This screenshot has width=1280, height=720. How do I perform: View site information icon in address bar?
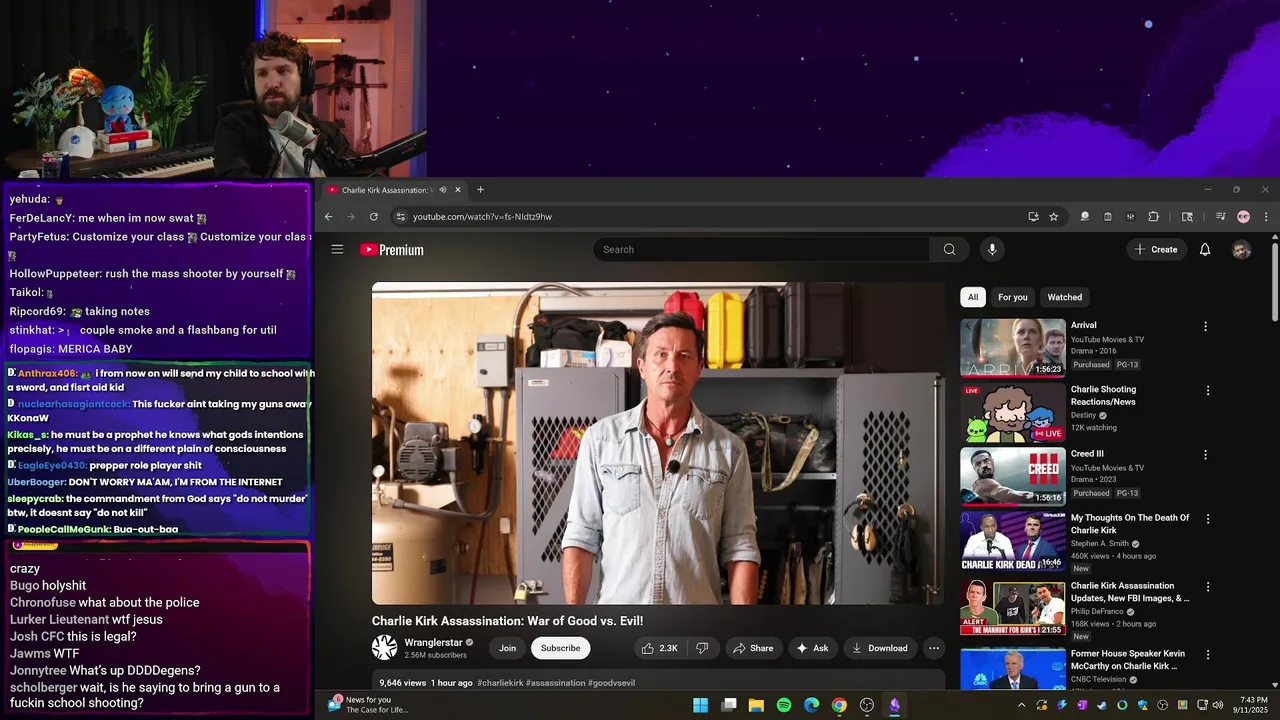[x=401, y=216]
